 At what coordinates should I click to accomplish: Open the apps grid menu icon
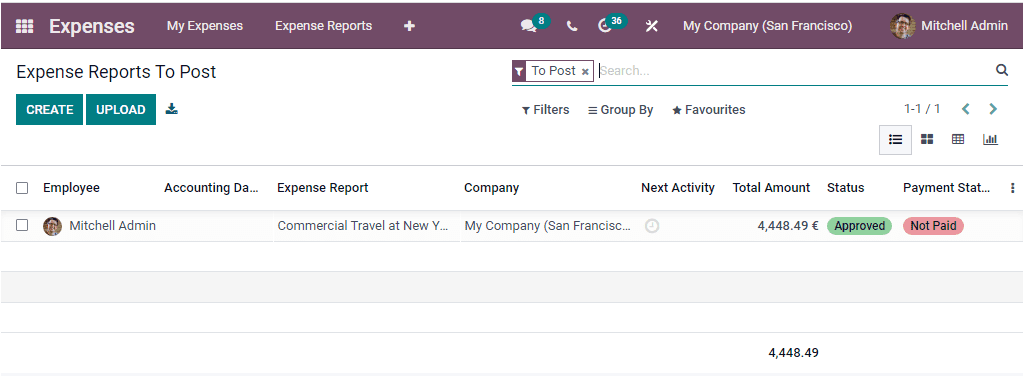[24, 26]
